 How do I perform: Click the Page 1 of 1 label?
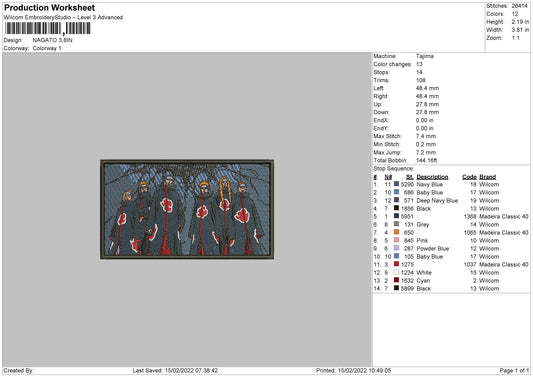coord(514,370)
